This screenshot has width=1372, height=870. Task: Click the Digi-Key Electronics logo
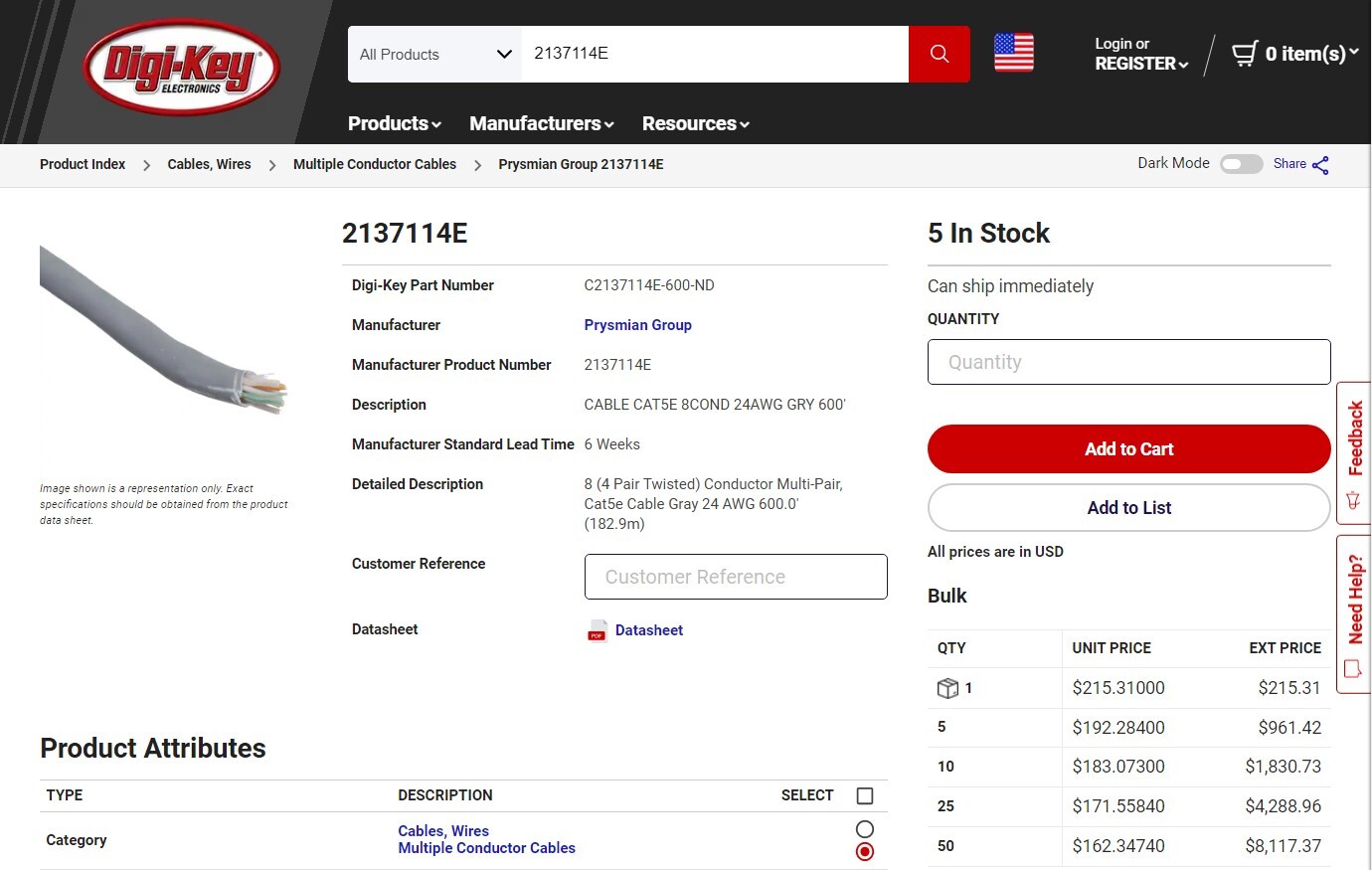click(x=181, y=68)
